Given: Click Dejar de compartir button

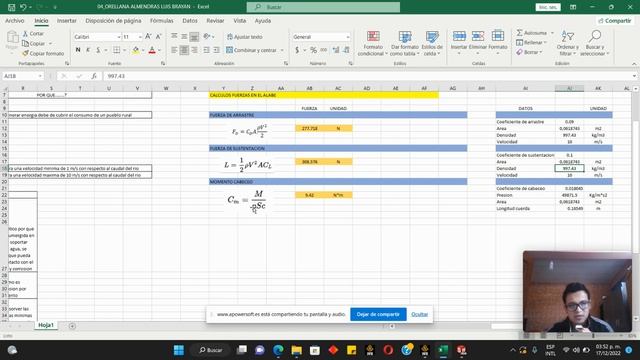Looking at the screenshot, I should (378, 314).
